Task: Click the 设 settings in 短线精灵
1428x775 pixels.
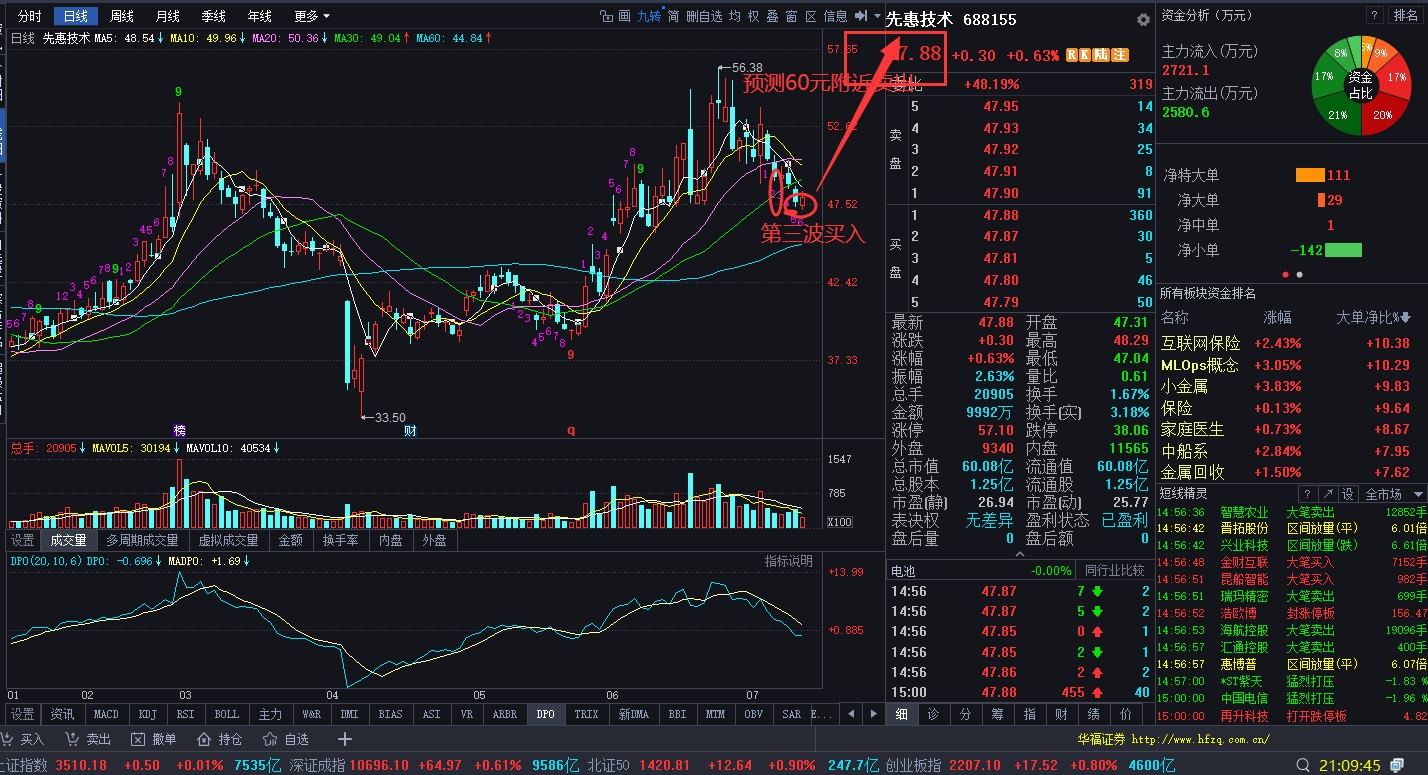Action: point(1347,494)
